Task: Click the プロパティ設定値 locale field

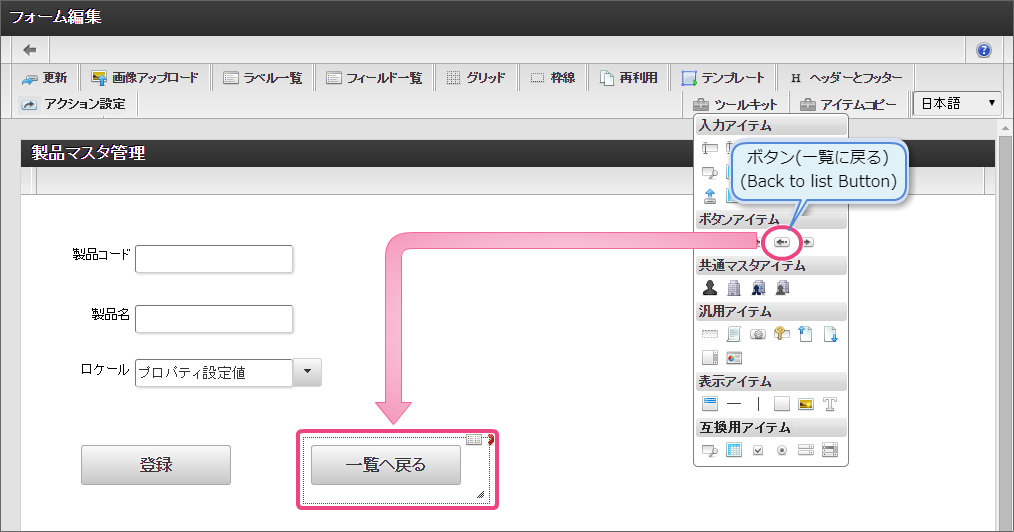Action: tap(214, 372)
